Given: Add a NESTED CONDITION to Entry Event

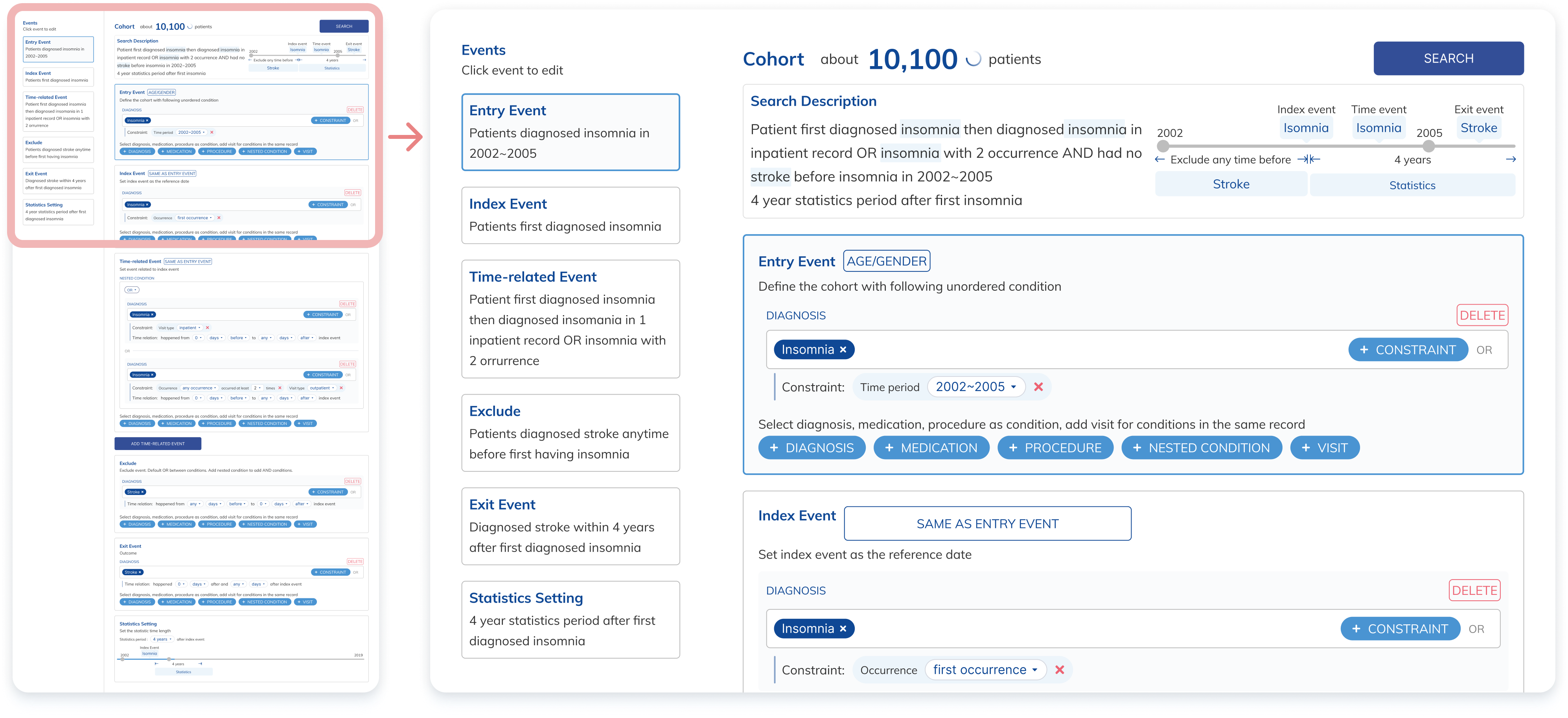Looking at the screenshot, I should point(1201,448).
